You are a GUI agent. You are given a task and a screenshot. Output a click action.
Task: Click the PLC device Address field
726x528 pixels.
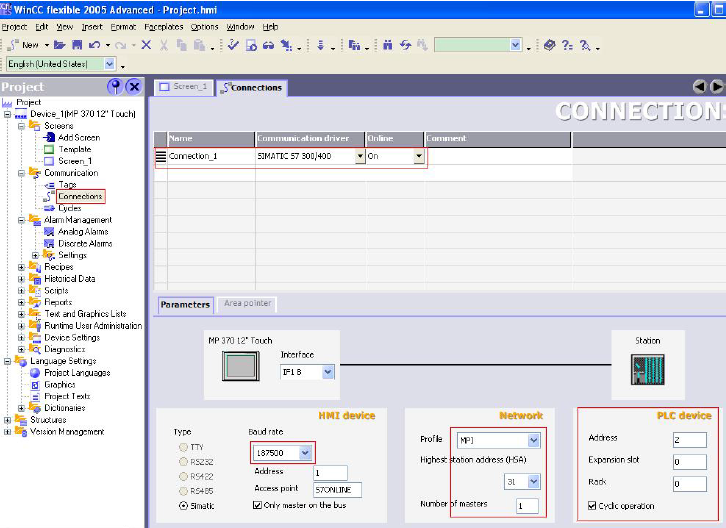[x=689, y=440]
